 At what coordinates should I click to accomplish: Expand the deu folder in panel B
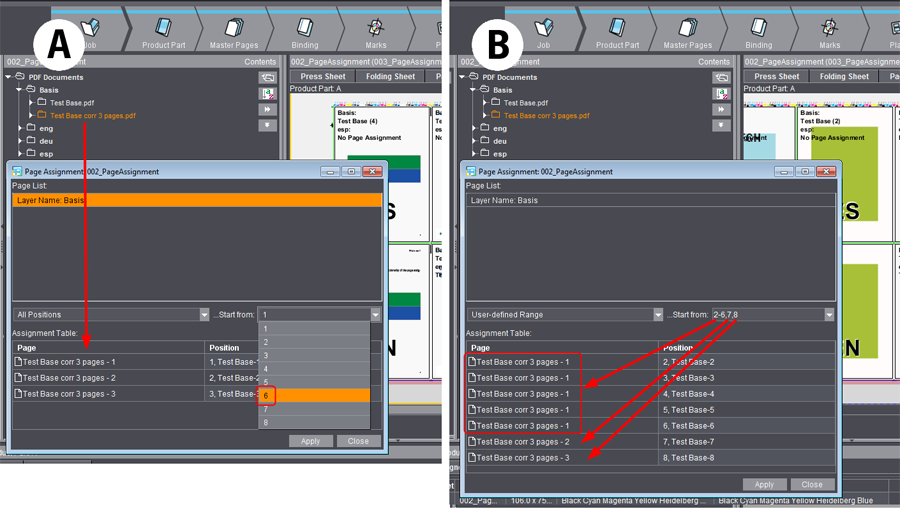pyautogui.click(x=474, y=141)
